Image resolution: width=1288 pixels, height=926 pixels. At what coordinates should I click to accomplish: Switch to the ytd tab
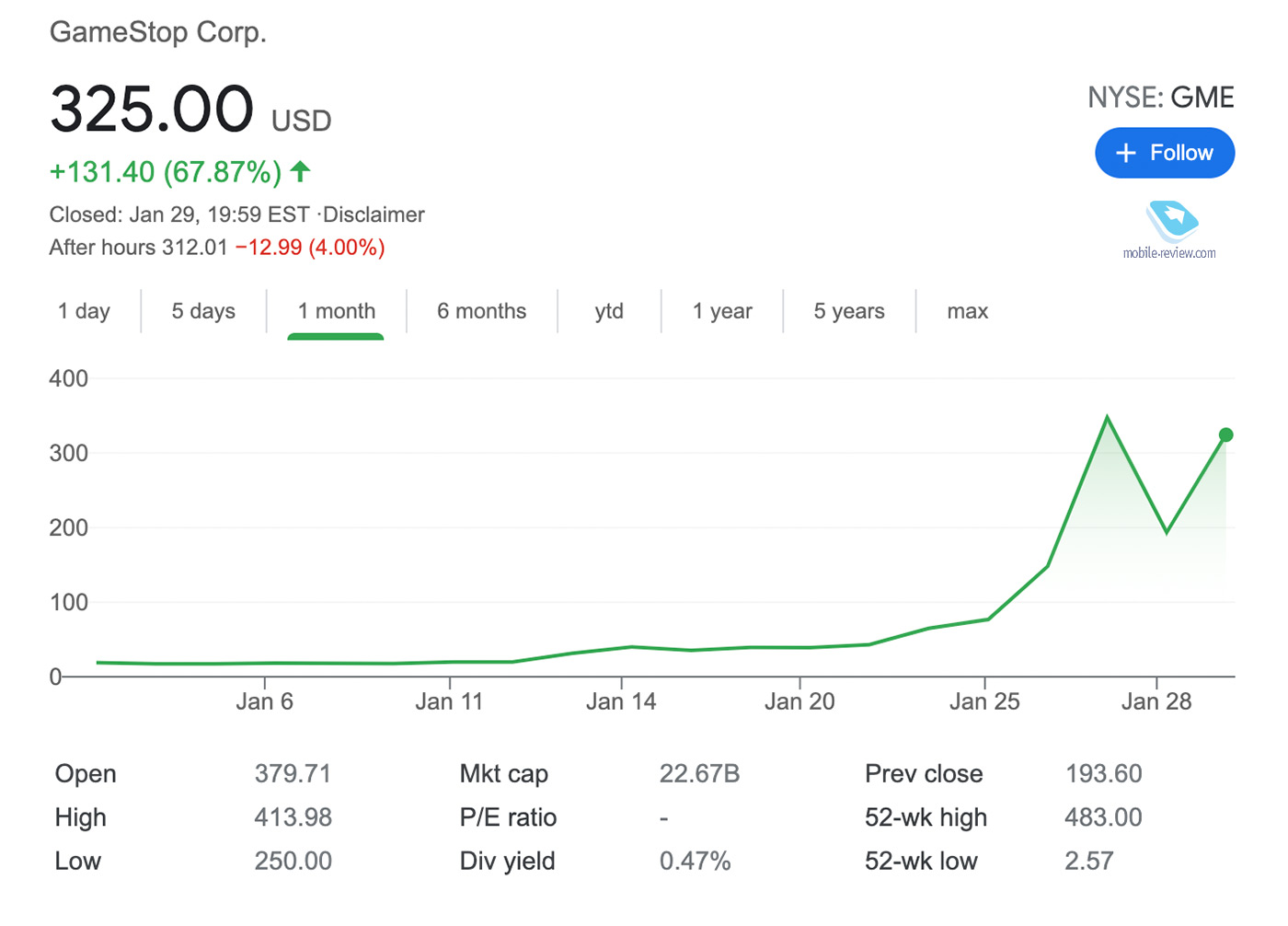click(x=609, y=311)
